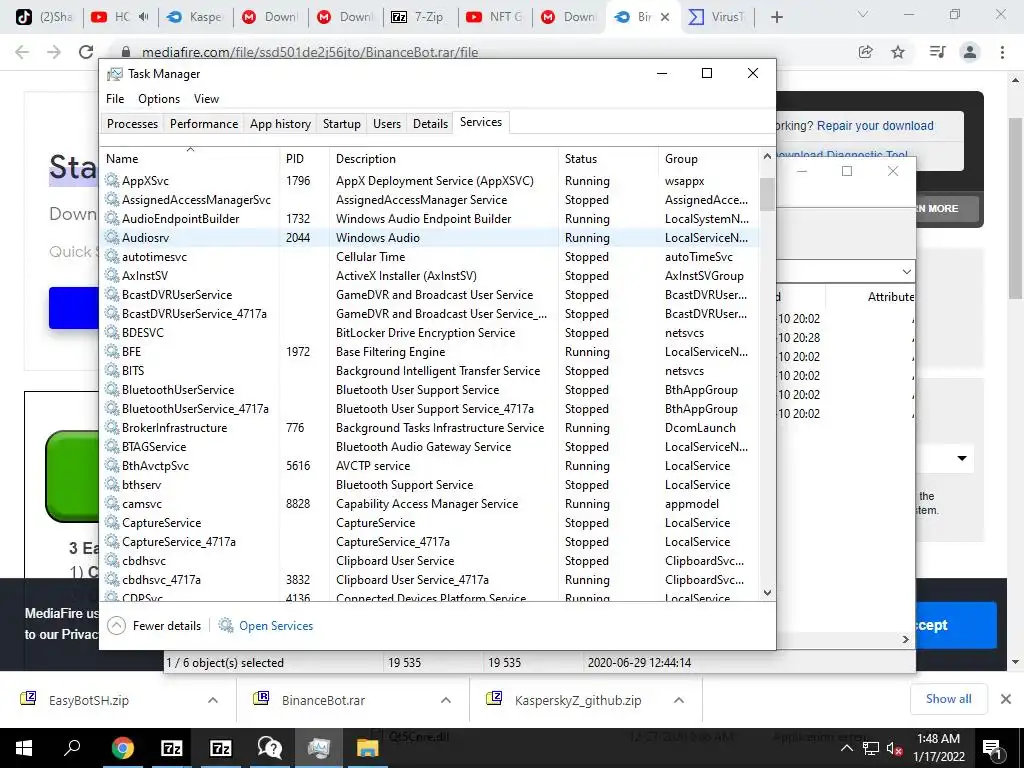1024x768 pixels.
Task: Switch to the App history tab
Action: click(x=280, y=123)
